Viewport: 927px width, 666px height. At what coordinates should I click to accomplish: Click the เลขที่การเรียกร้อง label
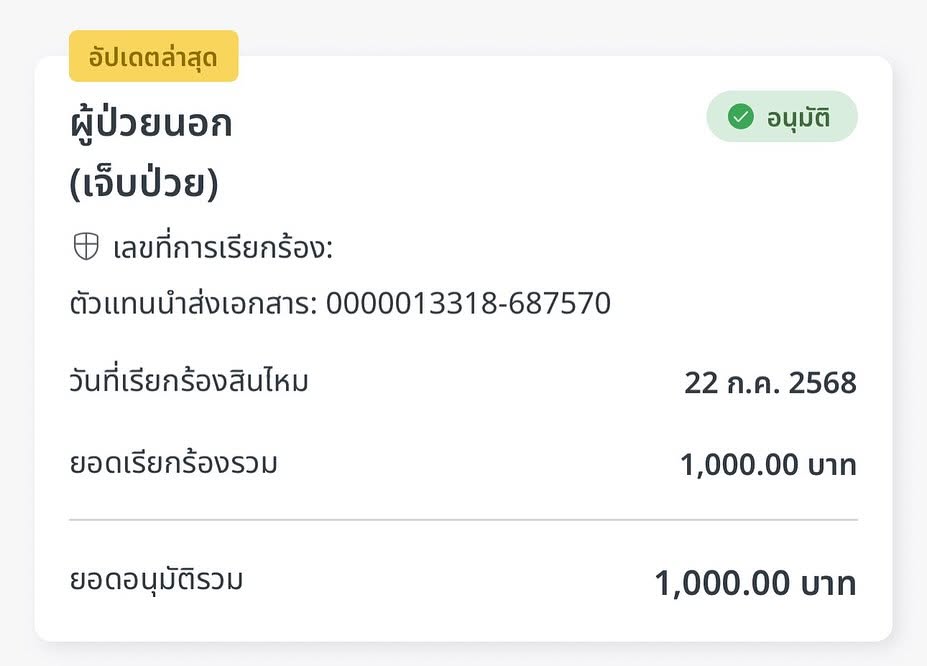[x=223, y=247]
